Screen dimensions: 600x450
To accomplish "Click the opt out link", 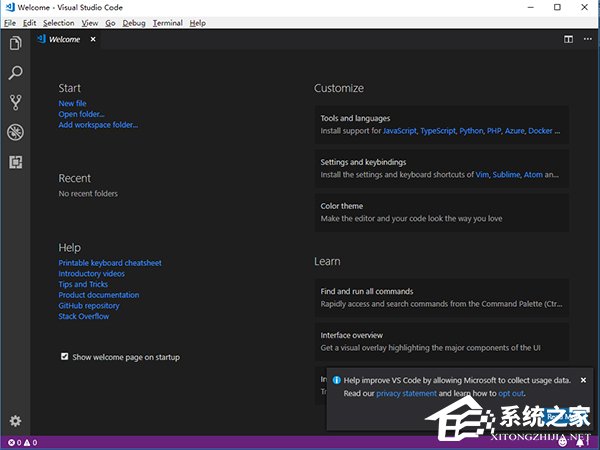I will tap(511, 393).
